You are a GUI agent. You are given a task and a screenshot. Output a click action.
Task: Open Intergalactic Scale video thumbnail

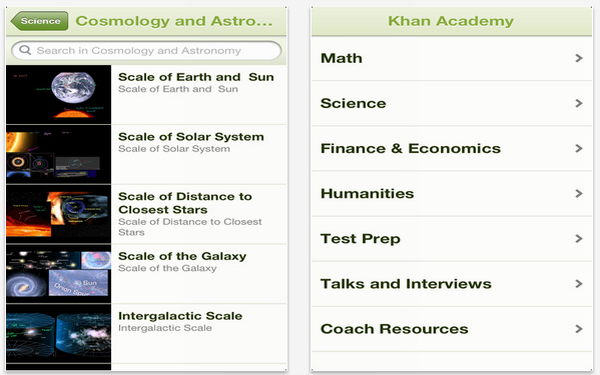pos(59,333)
